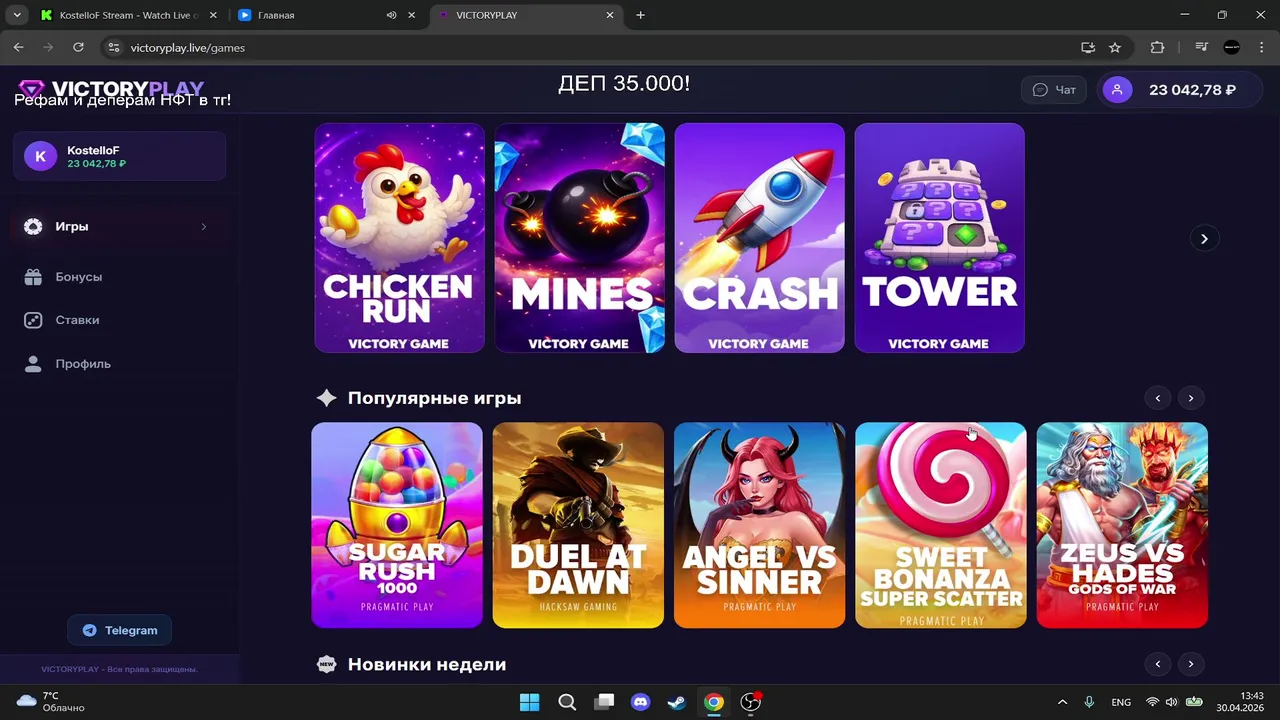Open browser extensions puzzle icon

1158,47
